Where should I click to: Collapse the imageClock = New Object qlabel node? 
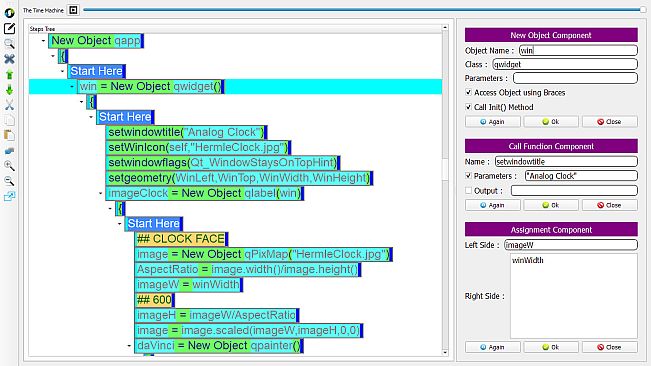[100, 193]
